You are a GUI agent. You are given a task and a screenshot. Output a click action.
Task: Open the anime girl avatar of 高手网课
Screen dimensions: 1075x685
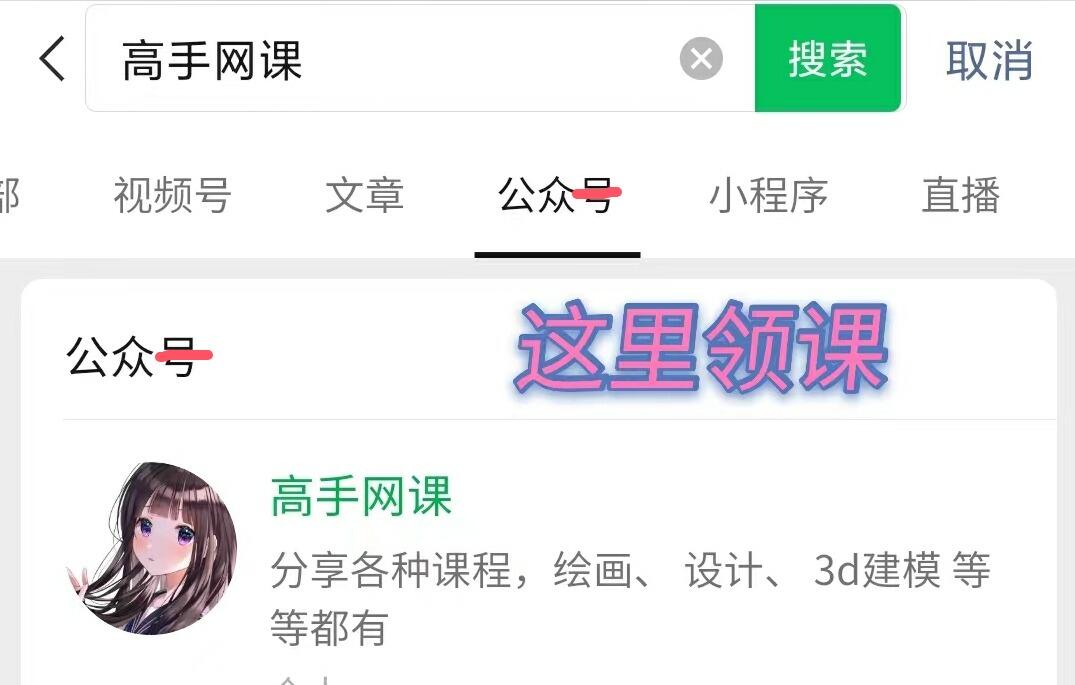[152, 549]
